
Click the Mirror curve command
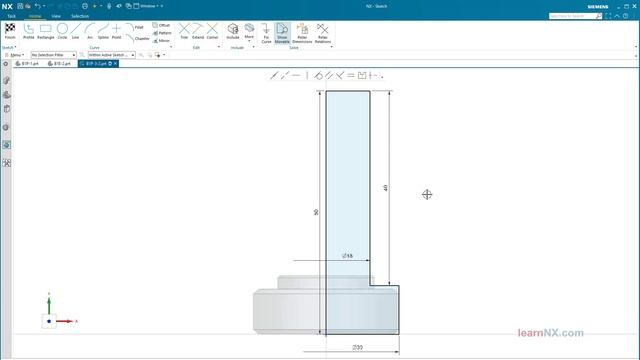tap(161, 41)
